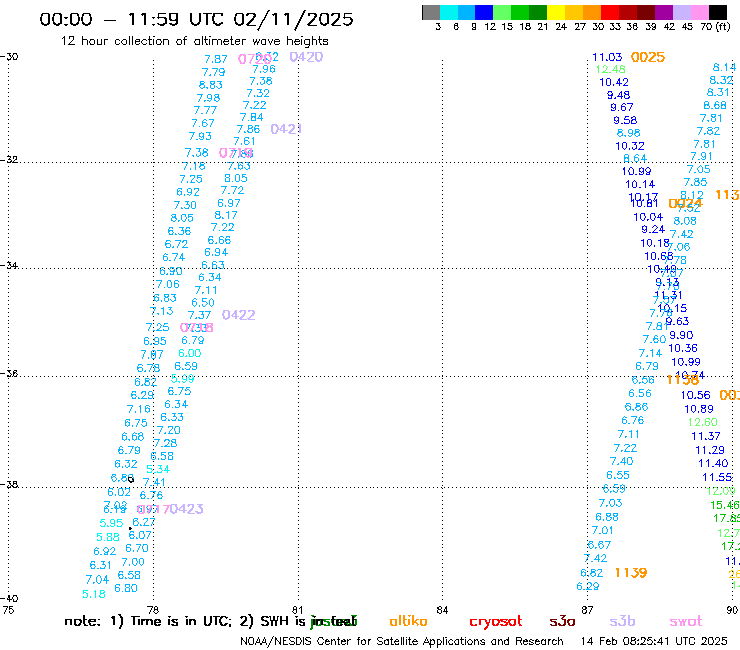740x650 pixels.
Task: Click the blue '9.48' wave height value
Action: [618, 95]
